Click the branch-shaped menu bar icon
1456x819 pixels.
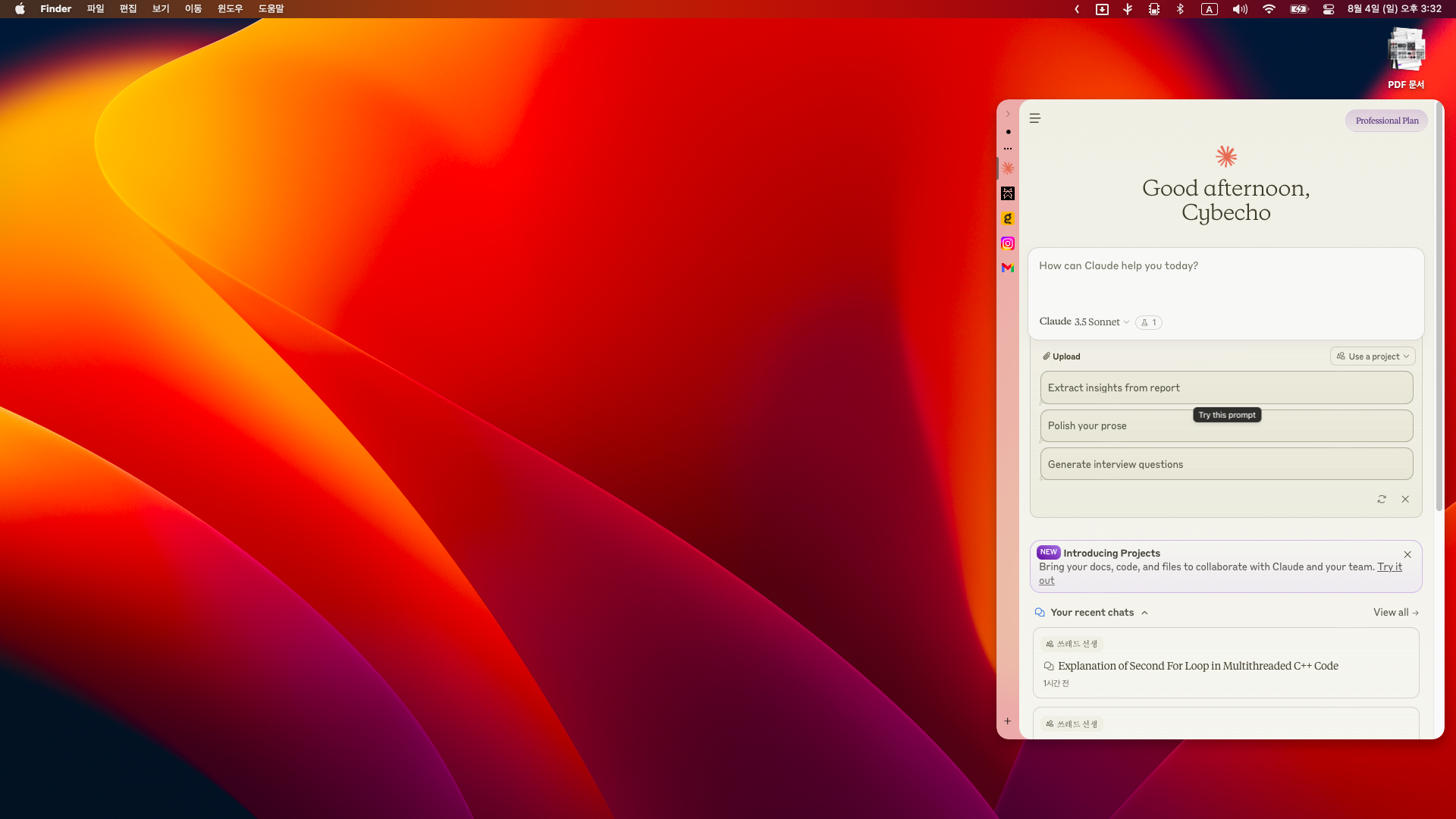[1128, 9]
